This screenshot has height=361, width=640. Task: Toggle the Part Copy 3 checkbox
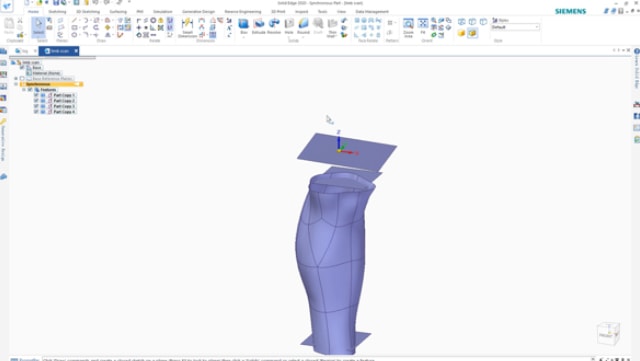pyautogui.click(x=36, y=106)
